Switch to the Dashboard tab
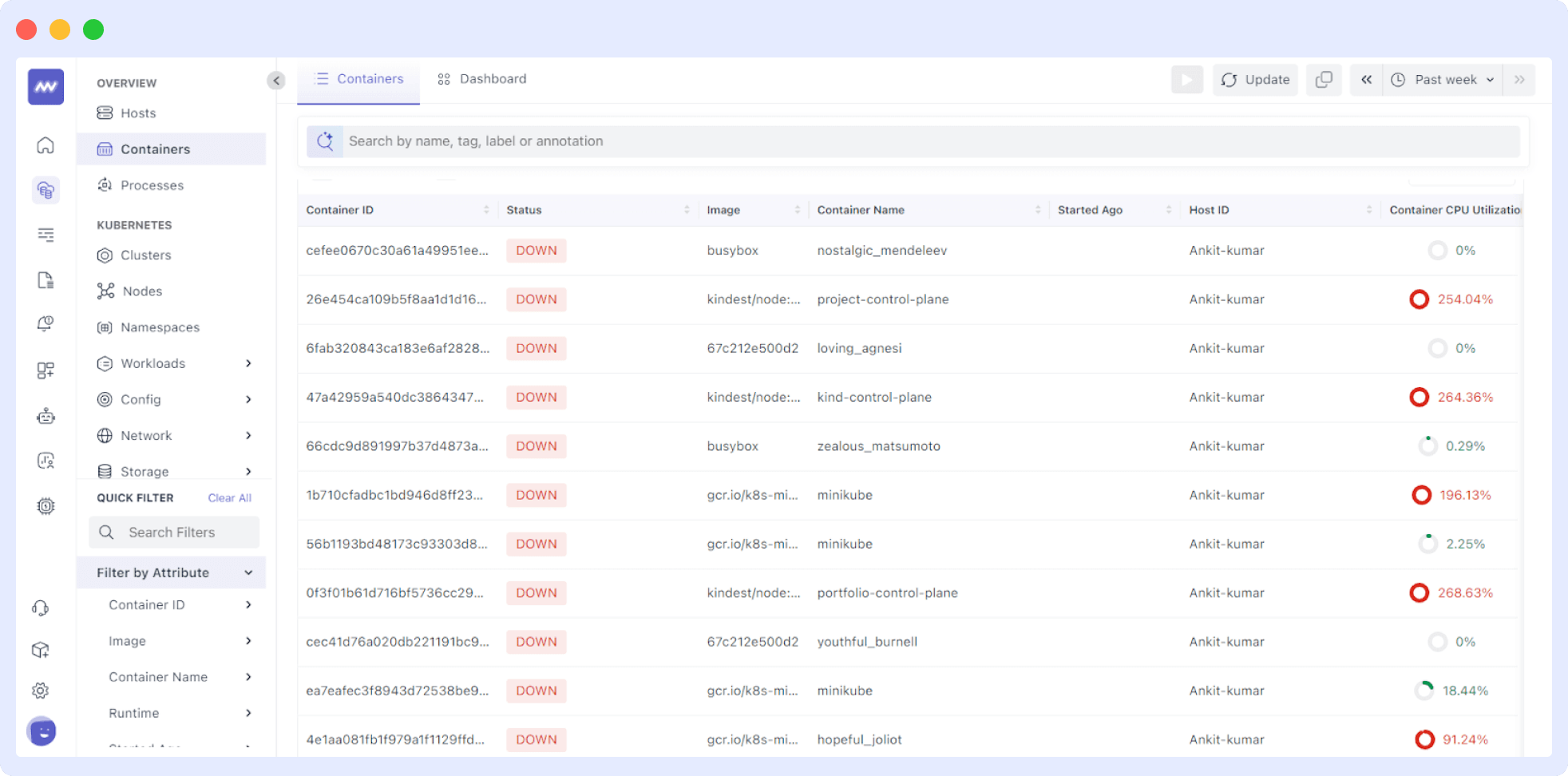The width and height of the screenshot is (1568, 776). point(481,78)
